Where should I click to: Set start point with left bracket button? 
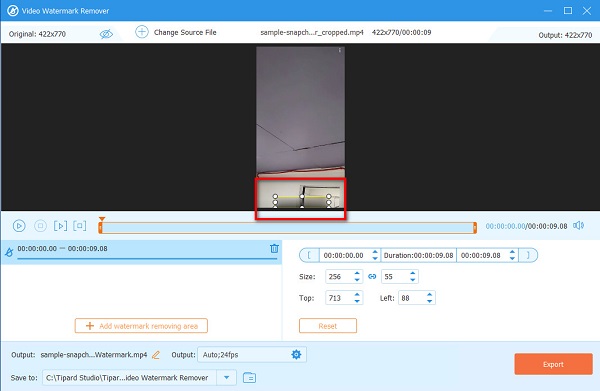[309, 255]
